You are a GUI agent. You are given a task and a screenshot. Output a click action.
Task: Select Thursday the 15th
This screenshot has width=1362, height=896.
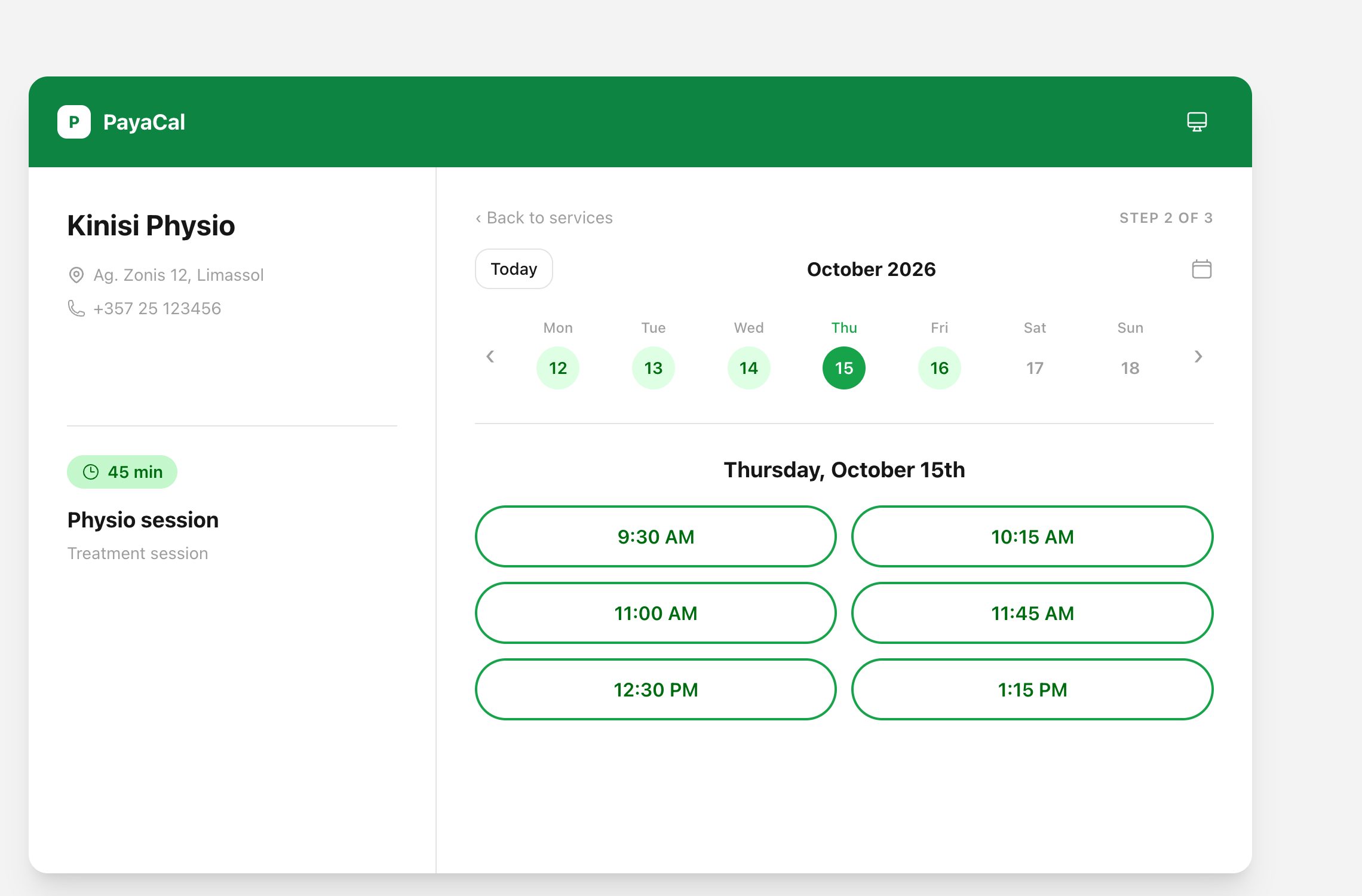[x=844, y=368]
